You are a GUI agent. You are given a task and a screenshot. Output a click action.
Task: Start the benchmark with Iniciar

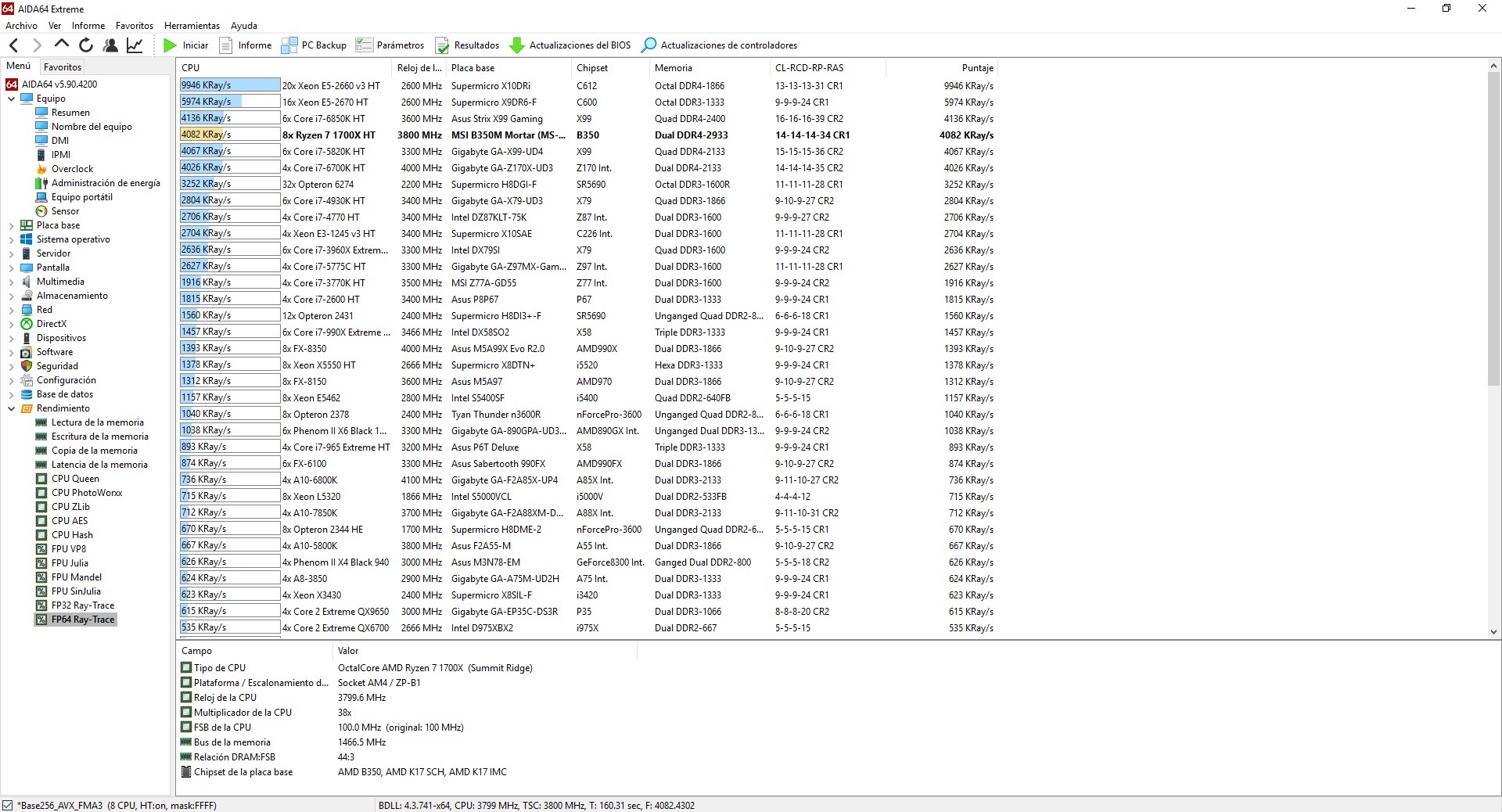click(185, 45)
